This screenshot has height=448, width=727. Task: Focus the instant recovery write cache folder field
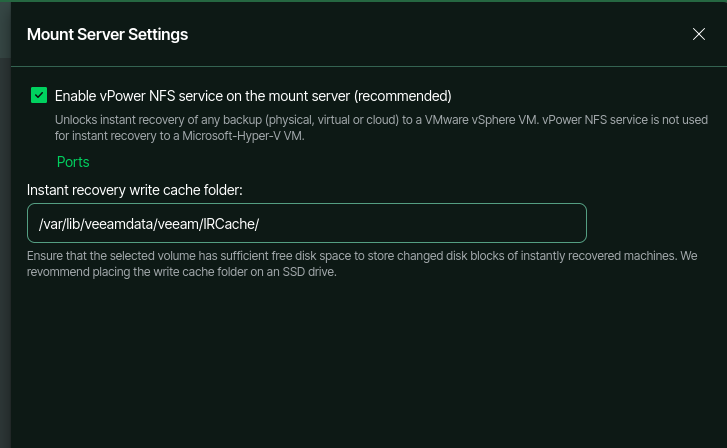click(x=306, y=223)
